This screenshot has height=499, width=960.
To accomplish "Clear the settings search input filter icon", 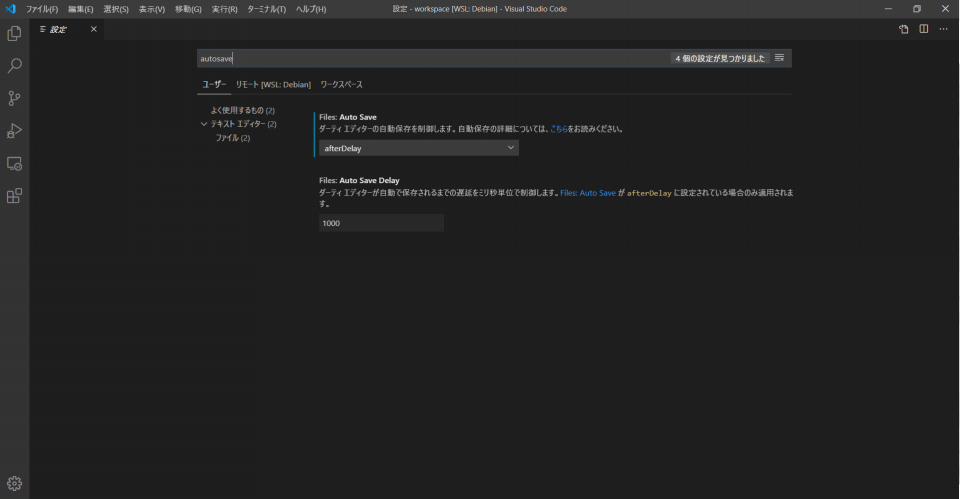I will (x=779, y=58).
